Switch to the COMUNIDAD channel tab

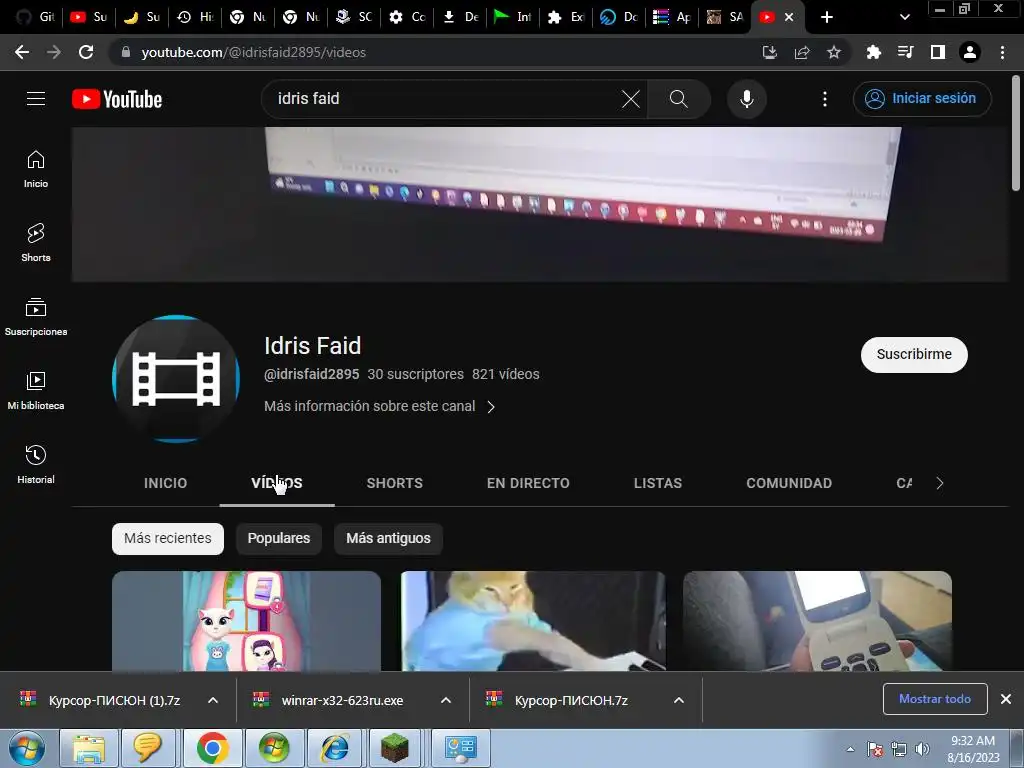(789, 483)
